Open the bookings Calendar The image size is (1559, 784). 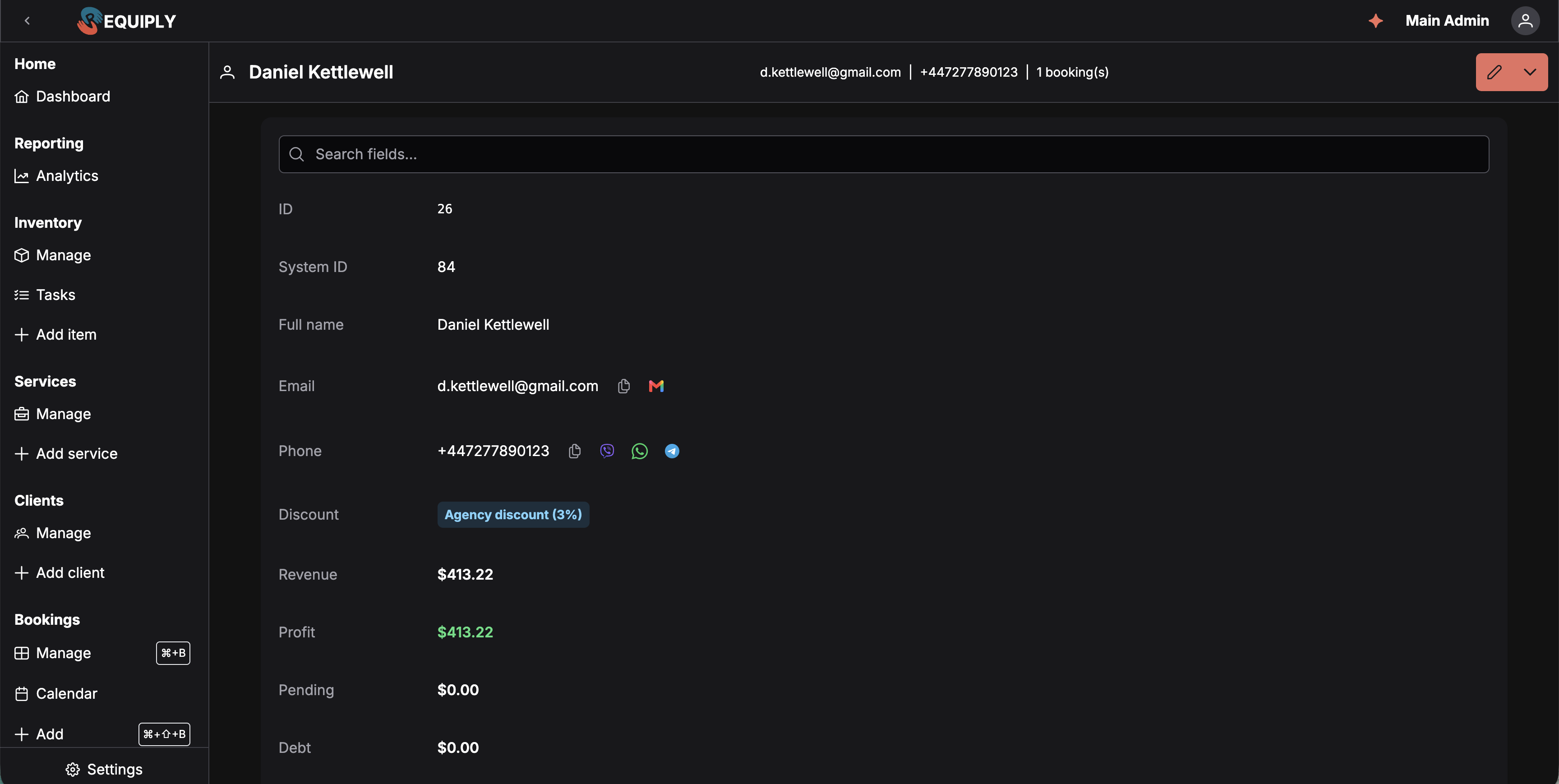56,694
